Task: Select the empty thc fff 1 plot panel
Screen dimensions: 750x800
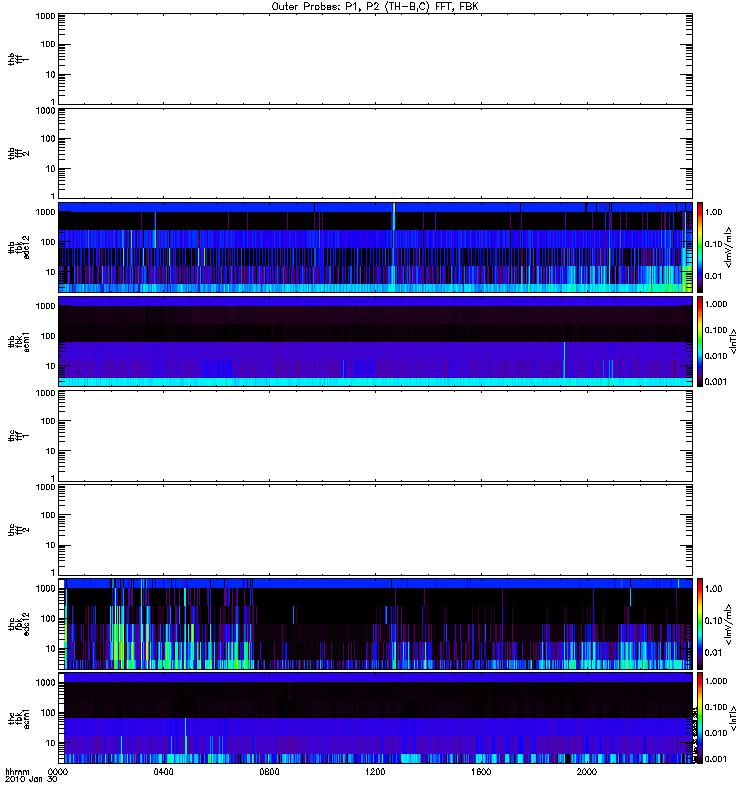Action: click(376, 436)
